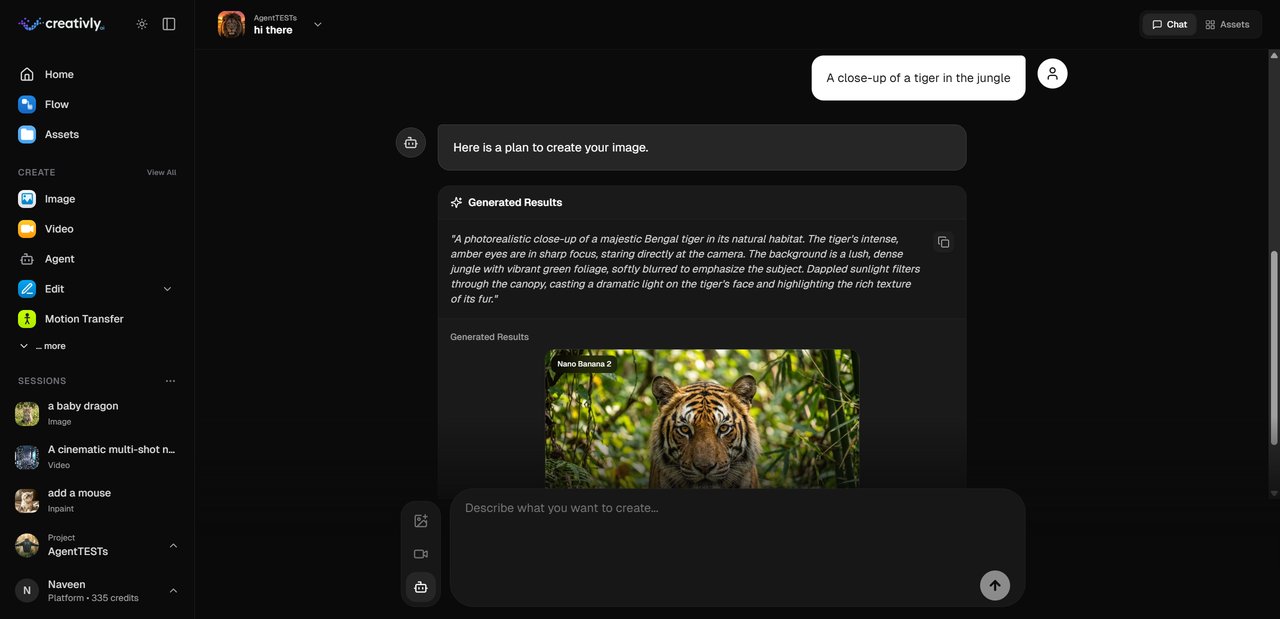Collapse the sidebar panel icon
The width and height of the screenshot is (1280, 619).
point(169,24)
